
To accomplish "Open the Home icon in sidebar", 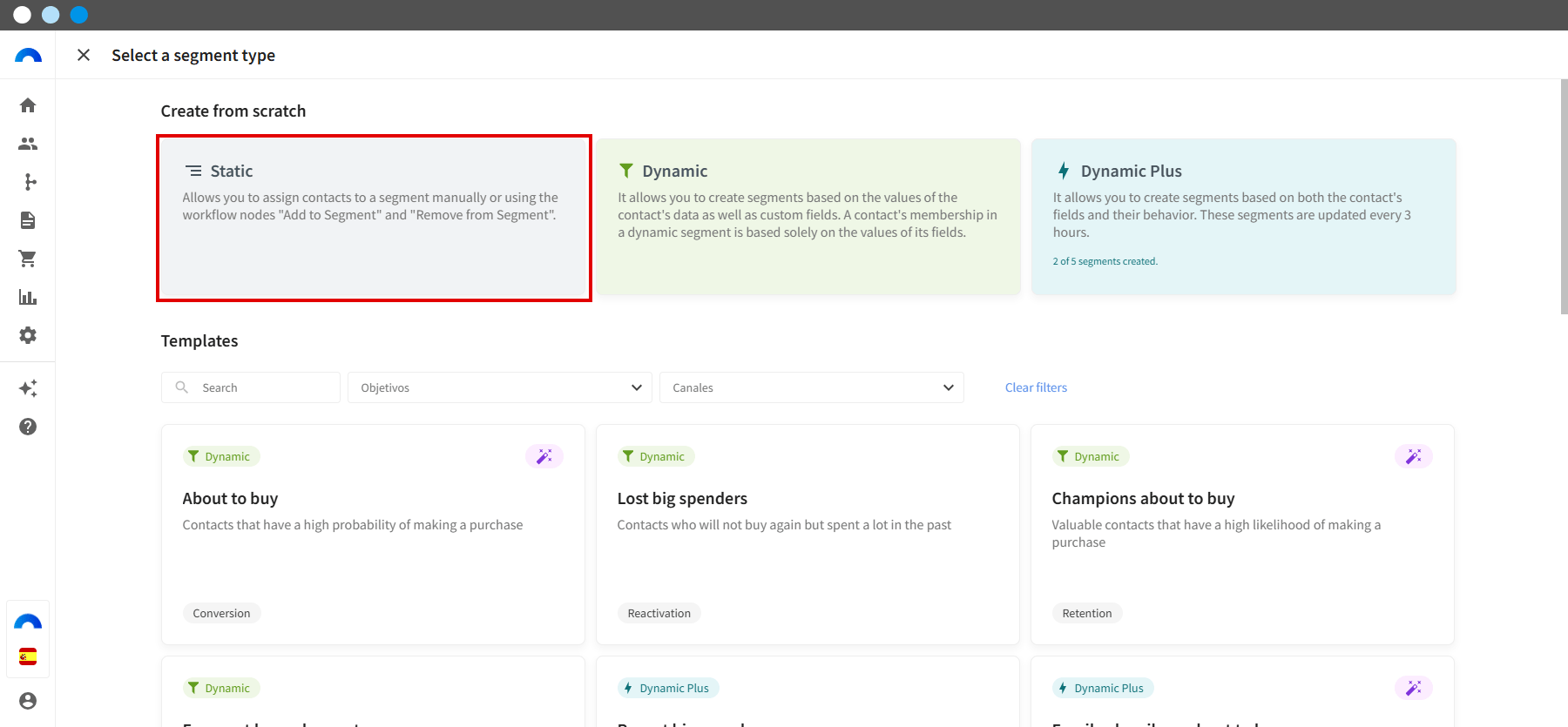I will [x=28, y=105].
